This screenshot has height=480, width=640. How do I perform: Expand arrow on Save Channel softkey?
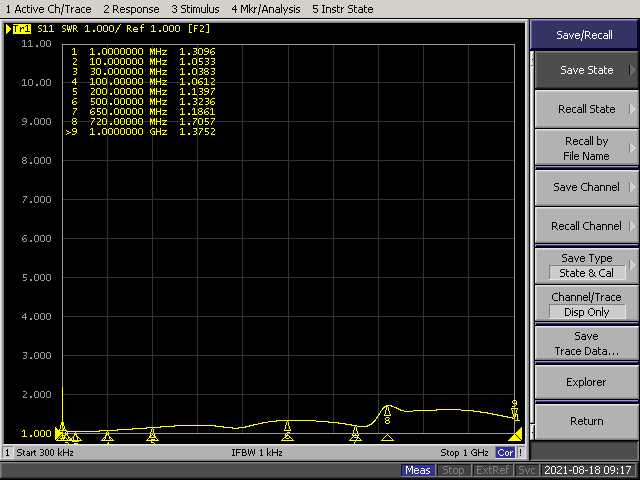click(632, 187)
